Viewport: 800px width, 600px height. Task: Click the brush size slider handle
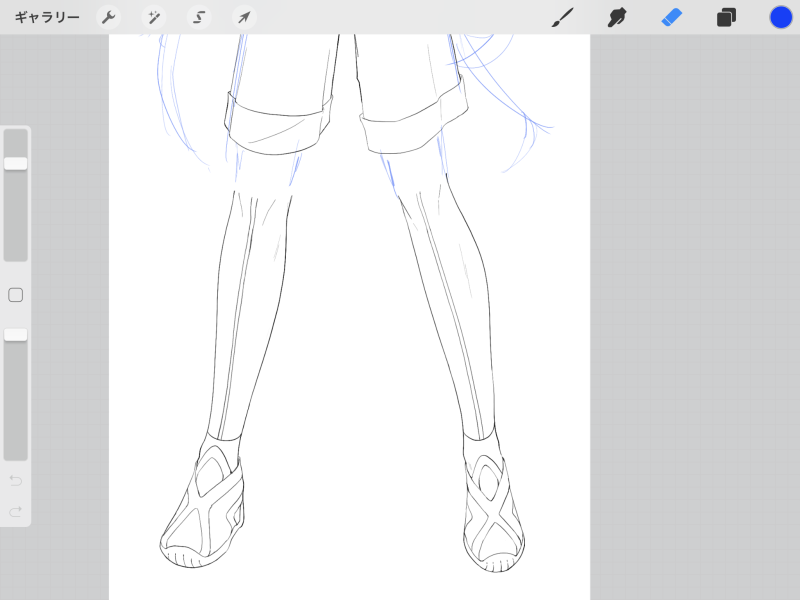16,163
